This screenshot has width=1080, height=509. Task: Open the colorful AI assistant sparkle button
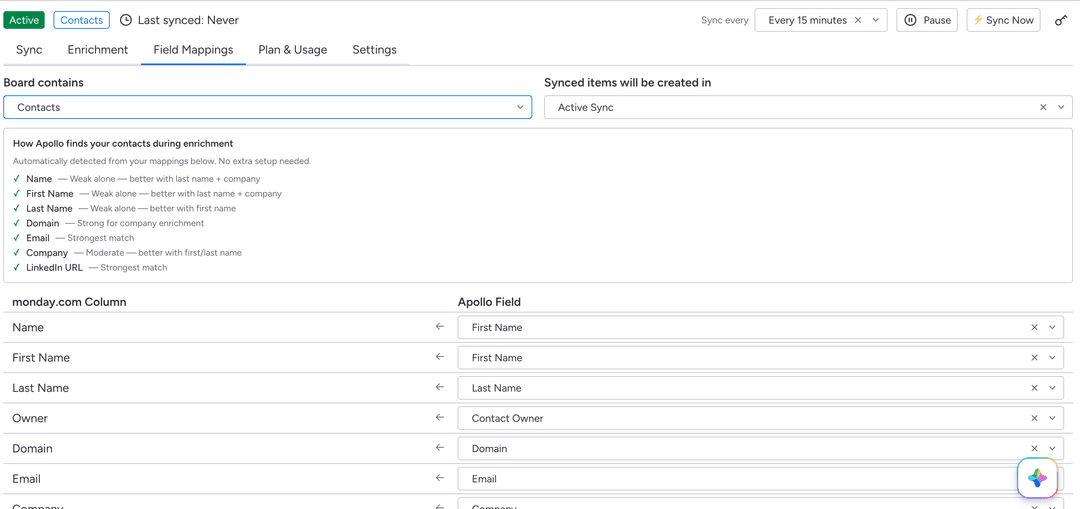pos(1037,477)
